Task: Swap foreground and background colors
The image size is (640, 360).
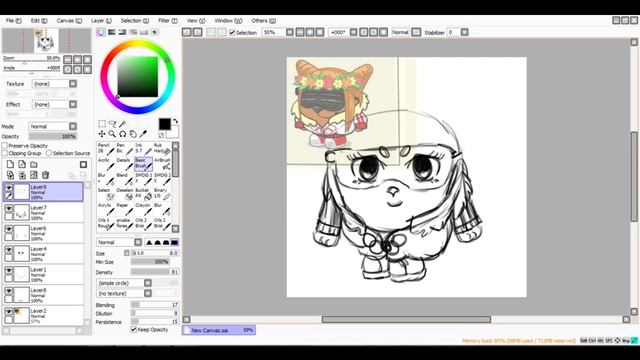Action: point(176,121)
